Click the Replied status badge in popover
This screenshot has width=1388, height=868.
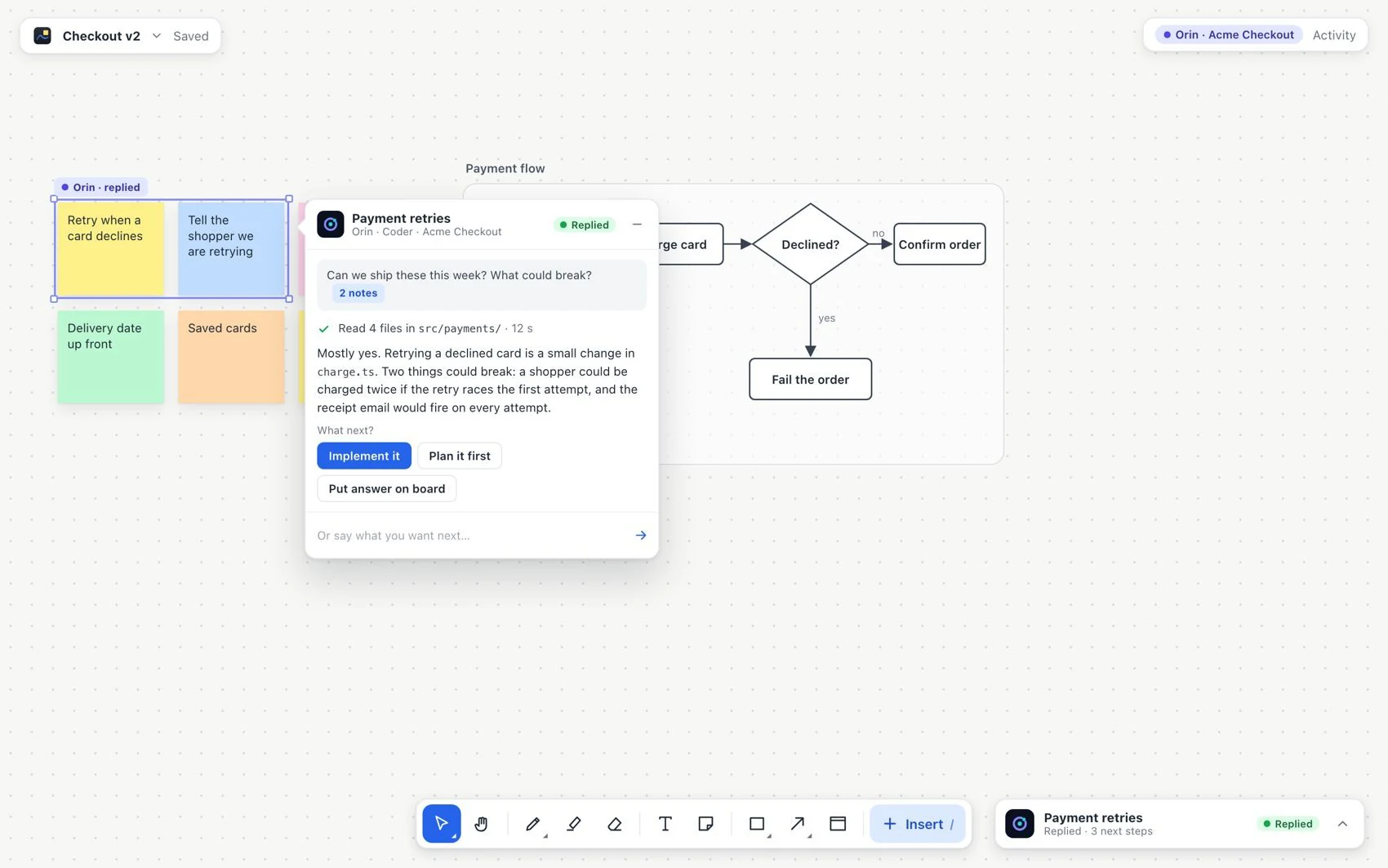585,225
